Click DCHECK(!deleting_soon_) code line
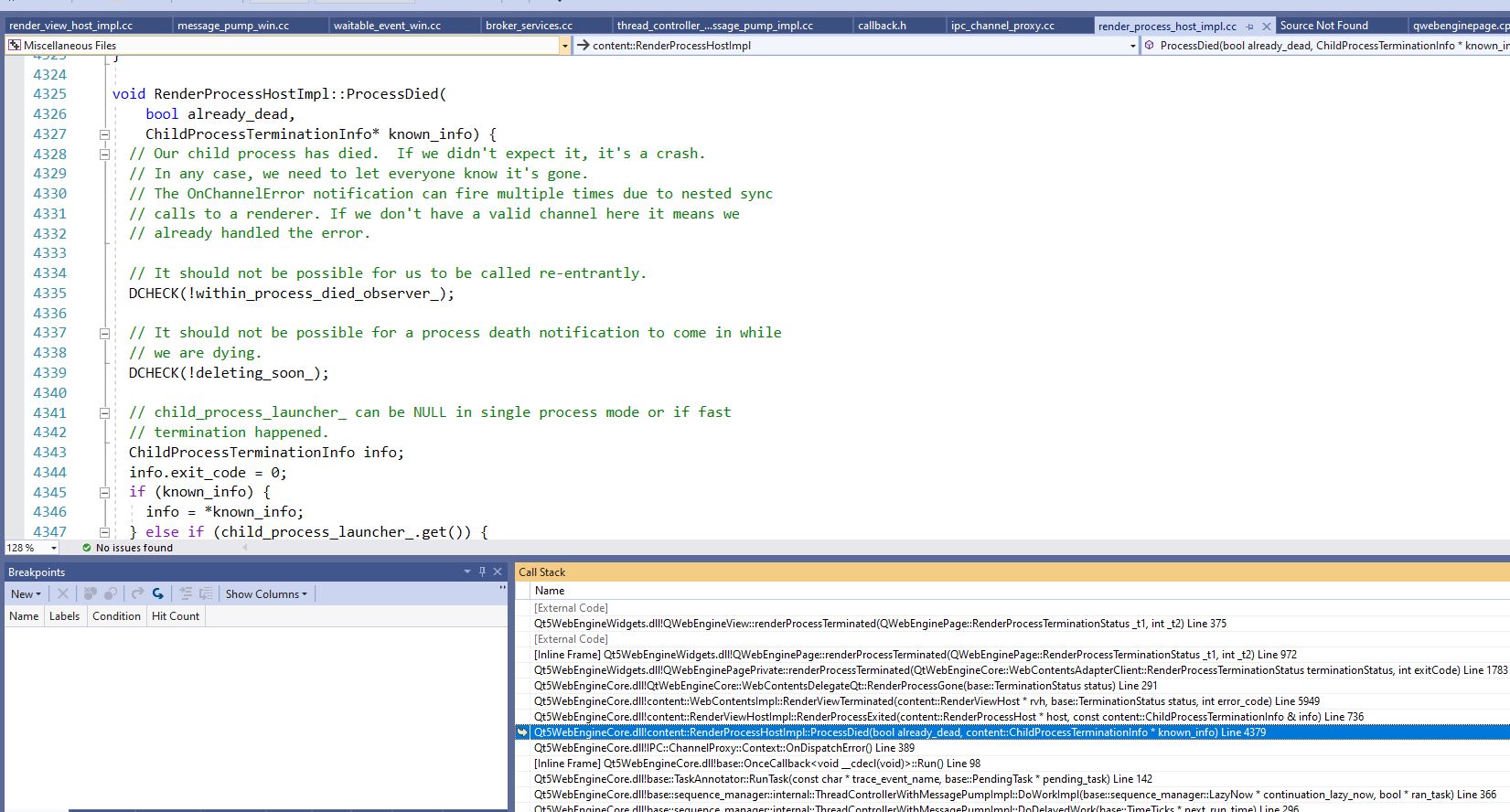This screenshot has width=1510, height=812. pyautogui.click(x=229, y=373)
